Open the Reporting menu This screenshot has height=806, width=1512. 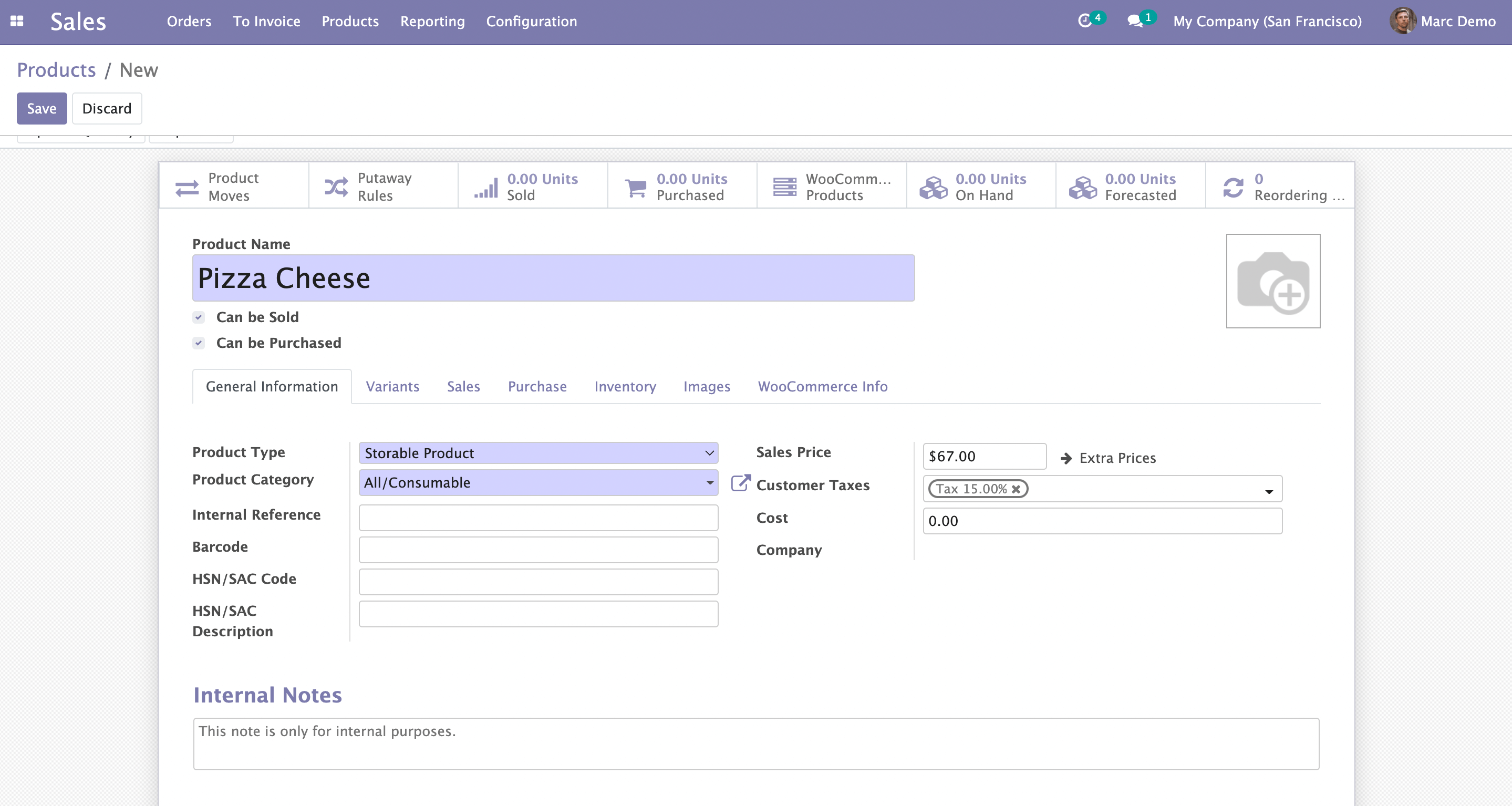432,21
